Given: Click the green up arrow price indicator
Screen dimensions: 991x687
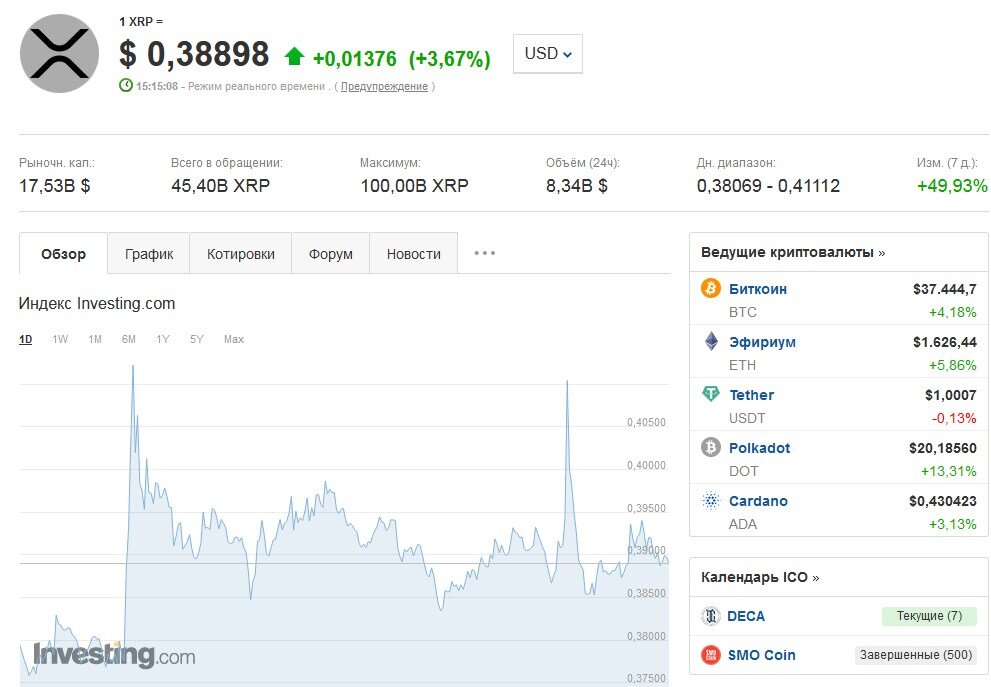Looking at the screenshot, I should pos(294,57).
